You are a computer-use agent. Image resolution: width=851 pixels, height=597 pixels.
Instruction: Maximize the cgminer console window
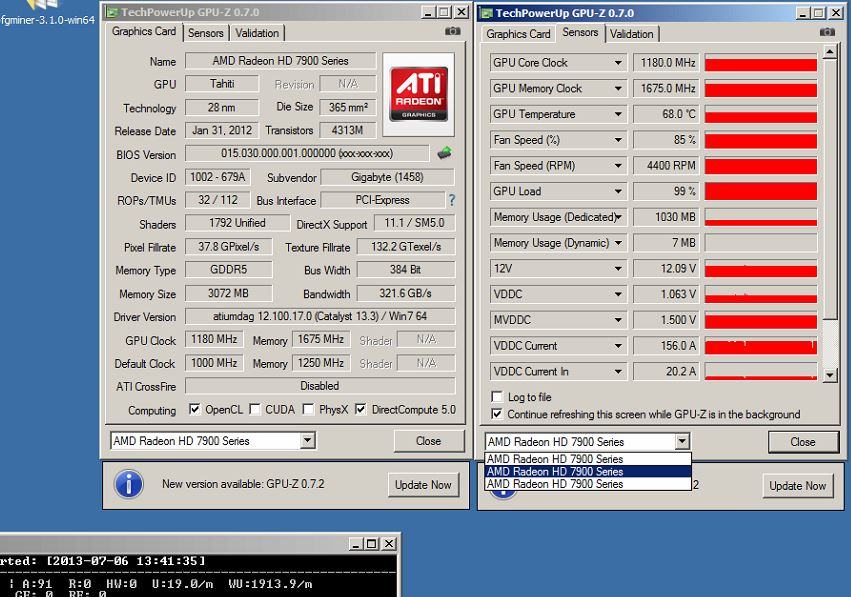pyautogui.click(x=372, y=543)
